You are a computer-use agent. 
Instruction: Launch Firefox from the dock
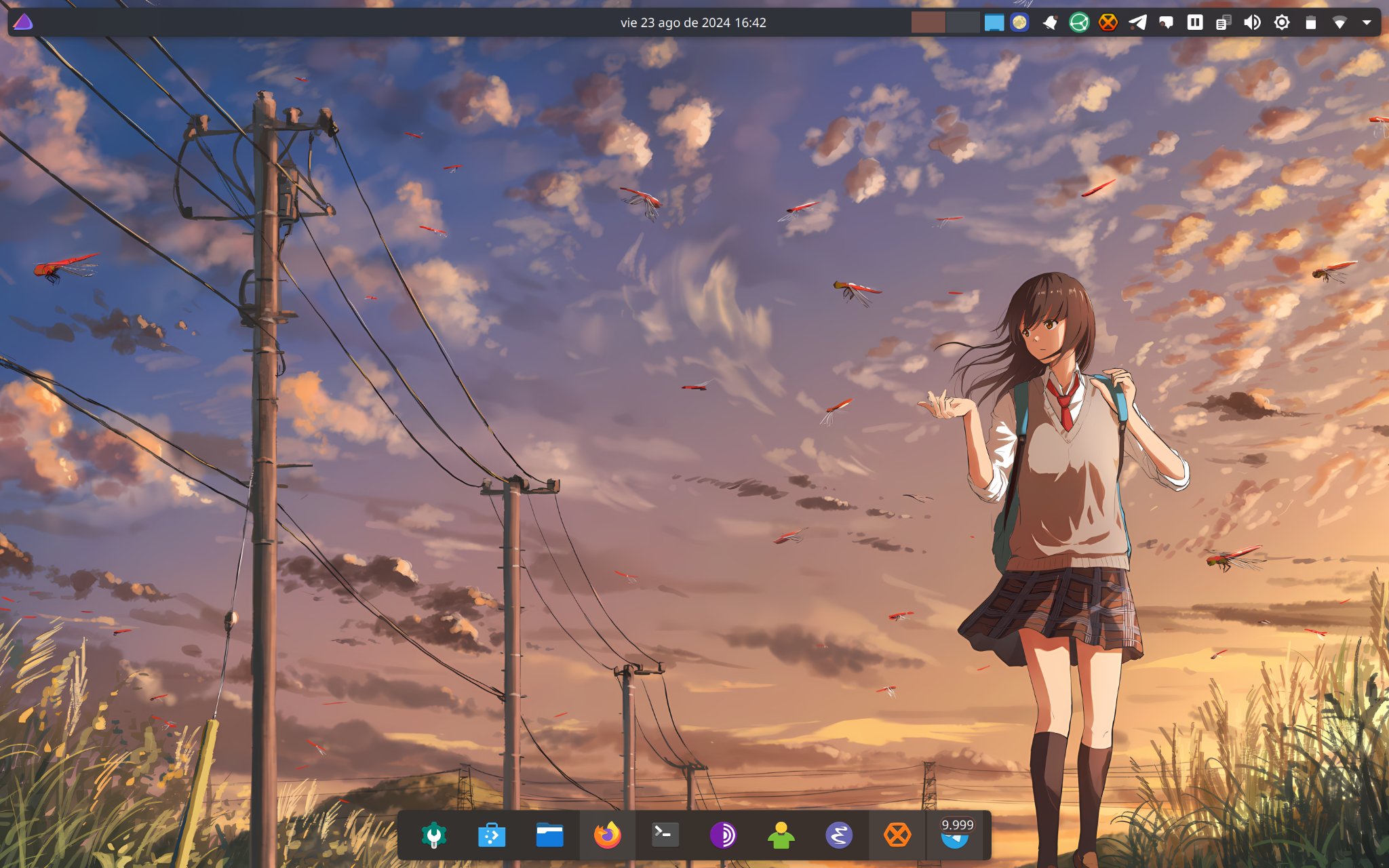tap(608, 835)
